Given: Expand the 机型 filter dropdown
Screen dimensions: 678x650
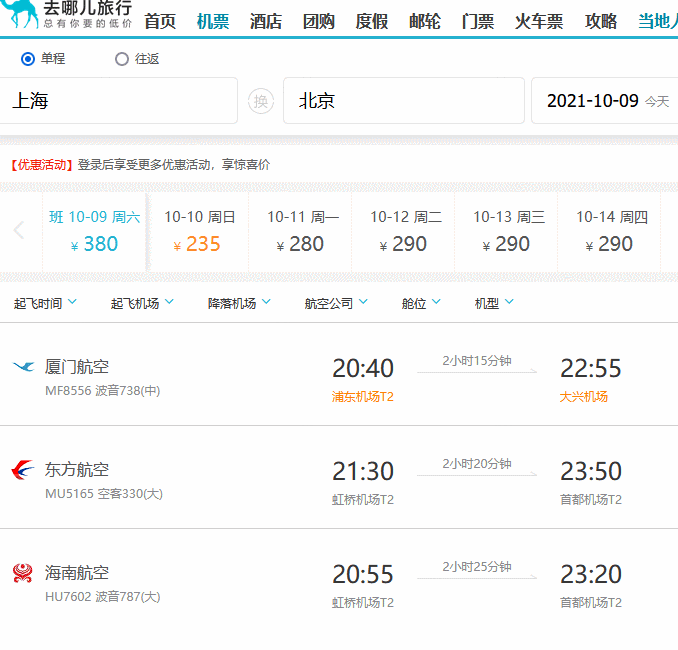Looking at the screenshot, I should click(x=494, y=303).
